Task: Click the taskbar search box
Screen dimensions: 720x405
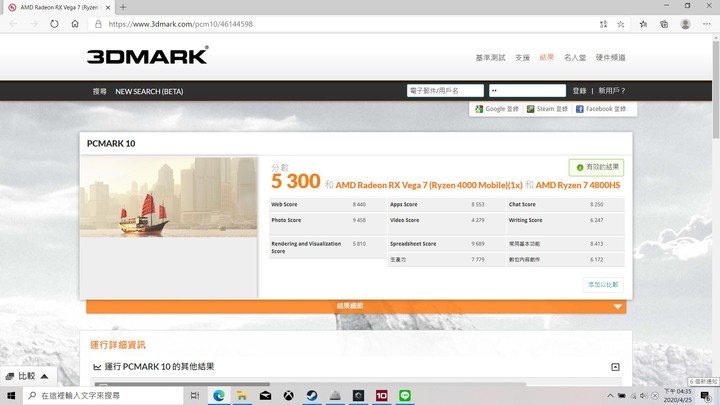Action: [x=103, y=395]
